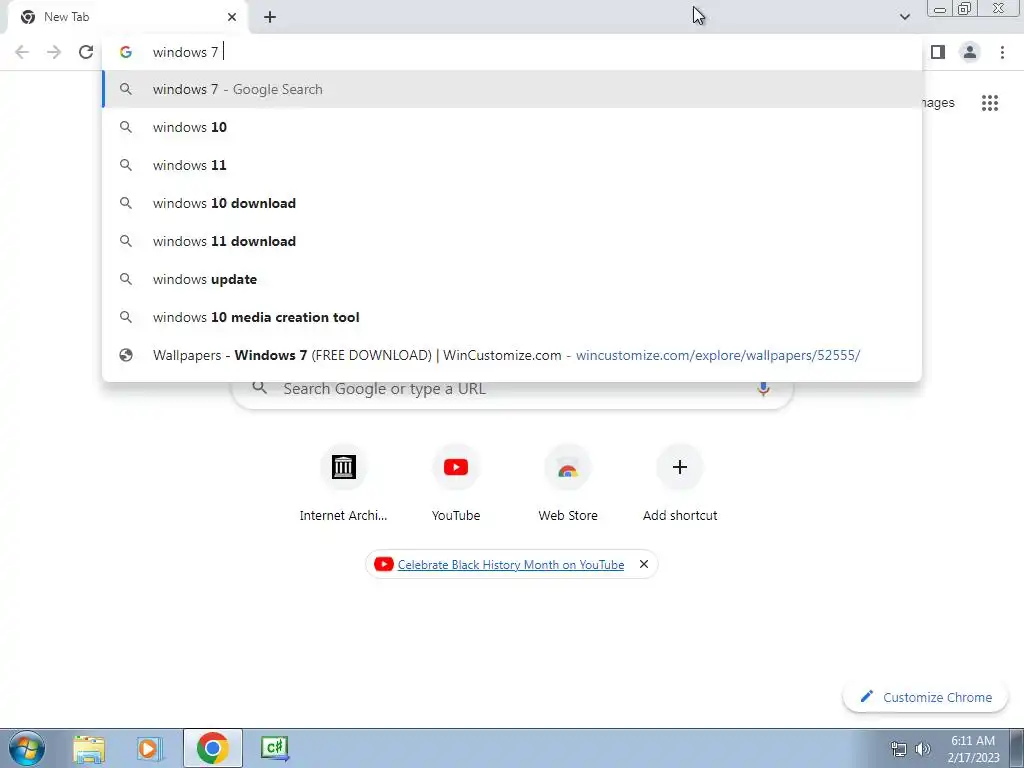Viewport: 1024px width, 768px height.
Task: Launch Windows Media Player from the taskbar
Action: click(149, 748)
